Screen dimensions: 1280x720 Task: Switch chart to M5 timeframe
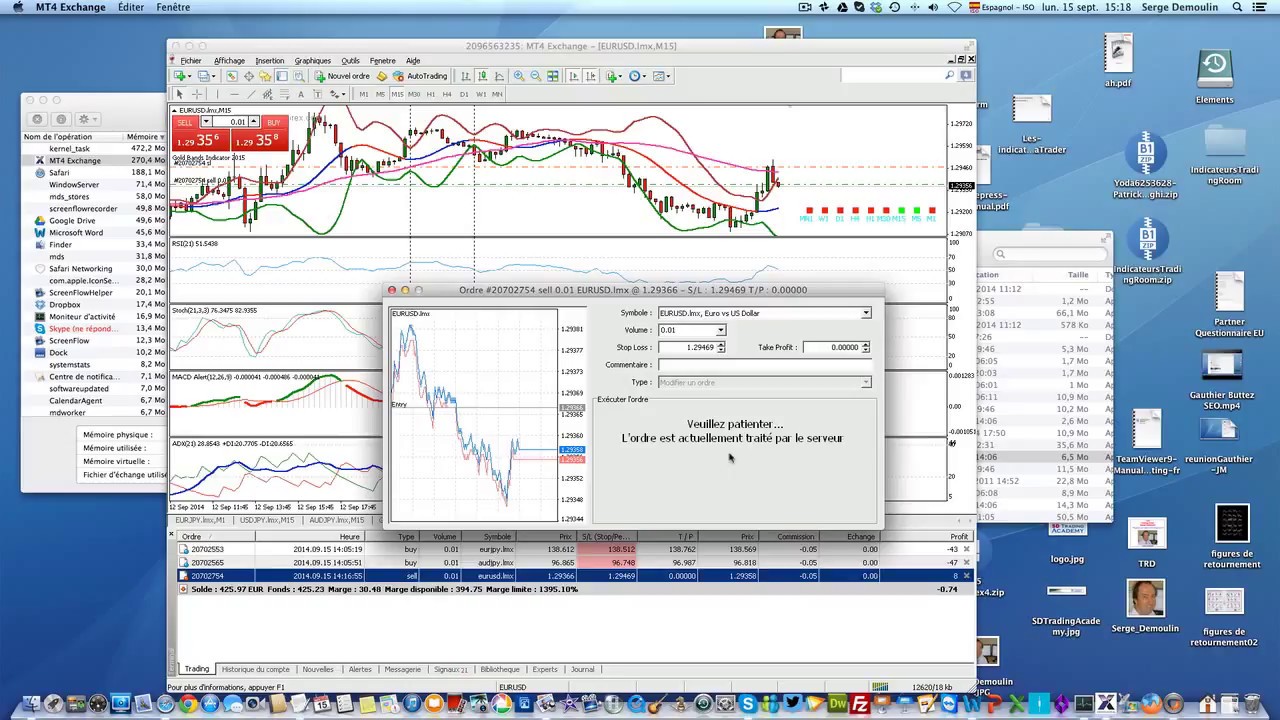[380, 94]
